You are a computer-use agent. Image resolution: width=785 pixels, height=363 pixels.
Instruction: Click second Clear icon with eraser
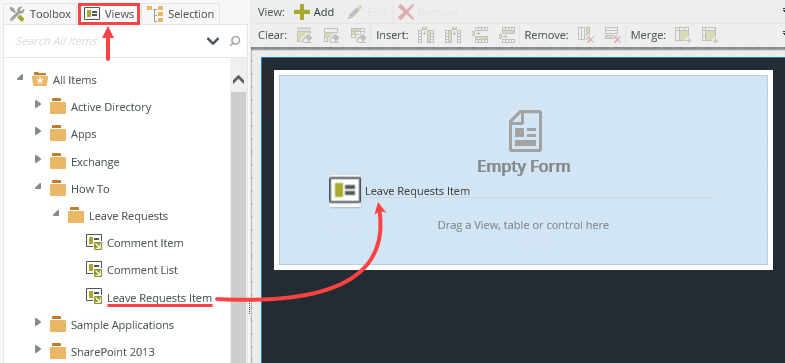point(331,35)
